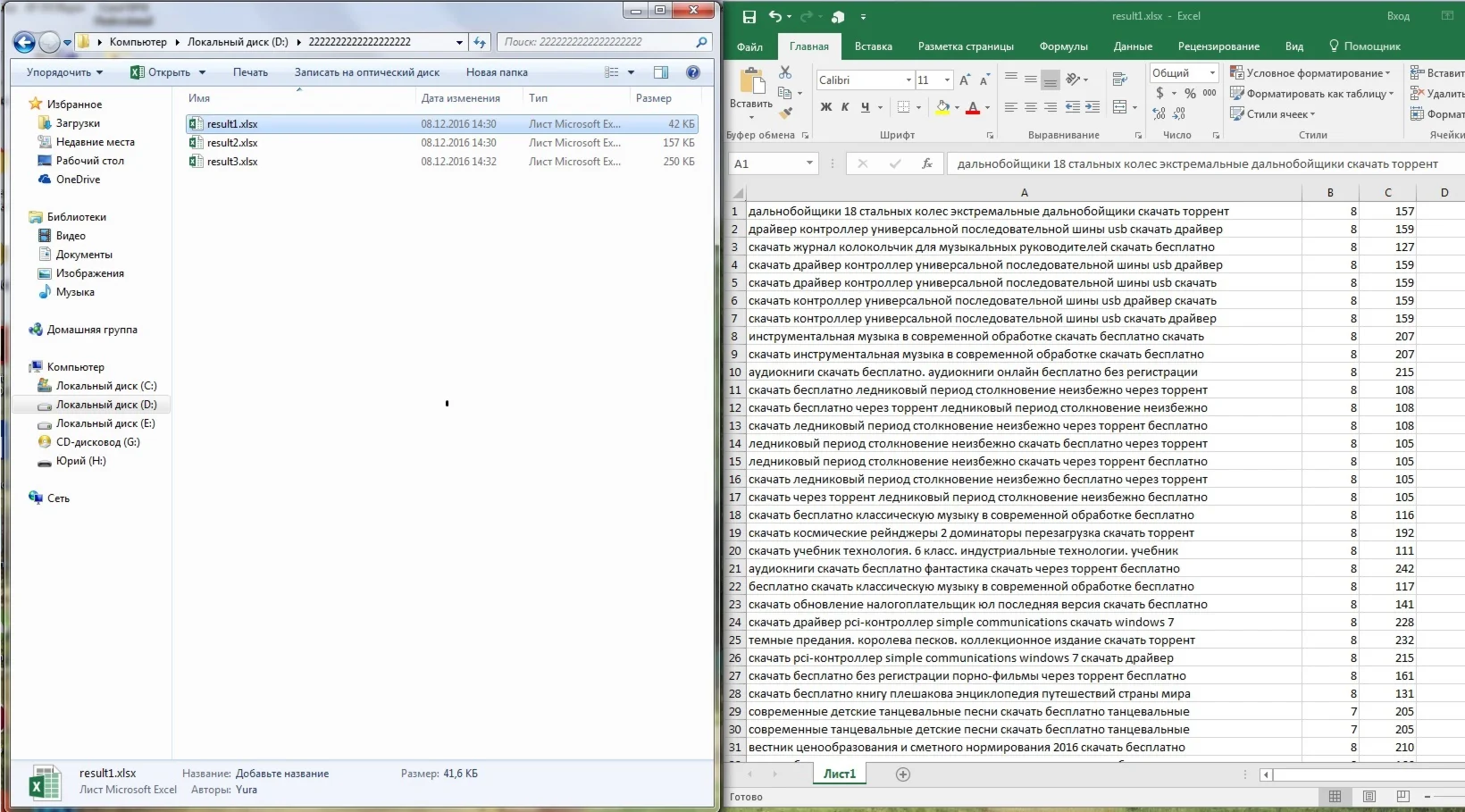Viewport: 1465px width, 812px height.
Task: Refresh the Explorer address bar location
Action: pos(480,42)
